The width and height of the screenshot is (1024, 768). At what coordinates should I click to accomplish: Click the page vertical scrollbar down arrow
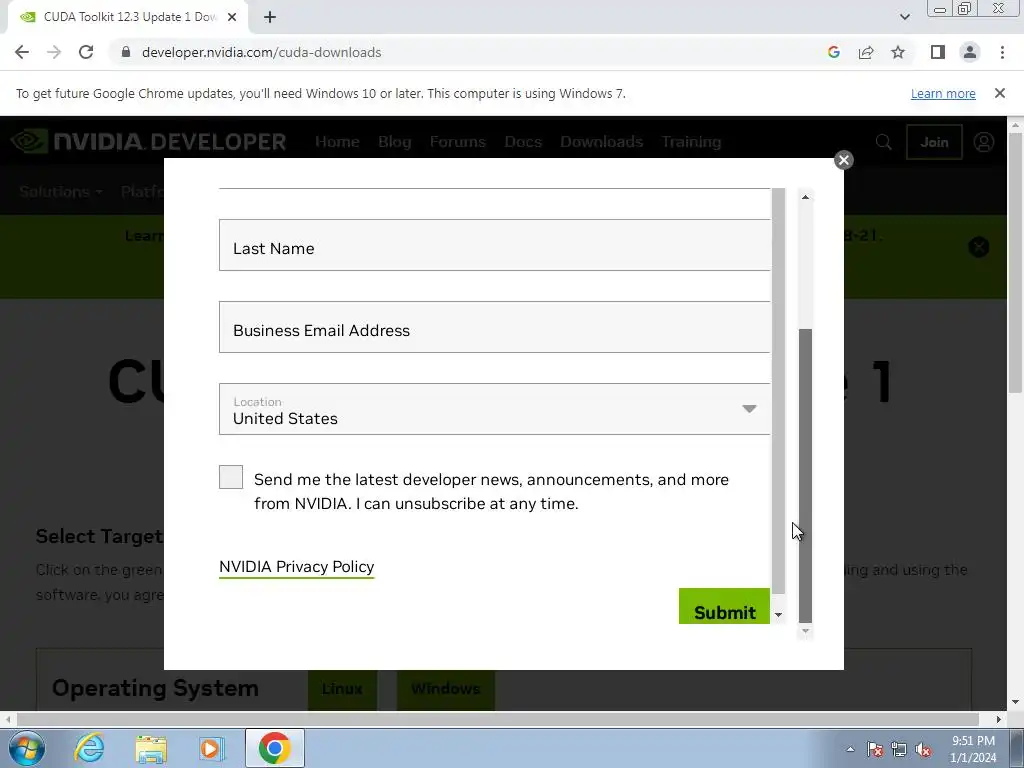1015,703
